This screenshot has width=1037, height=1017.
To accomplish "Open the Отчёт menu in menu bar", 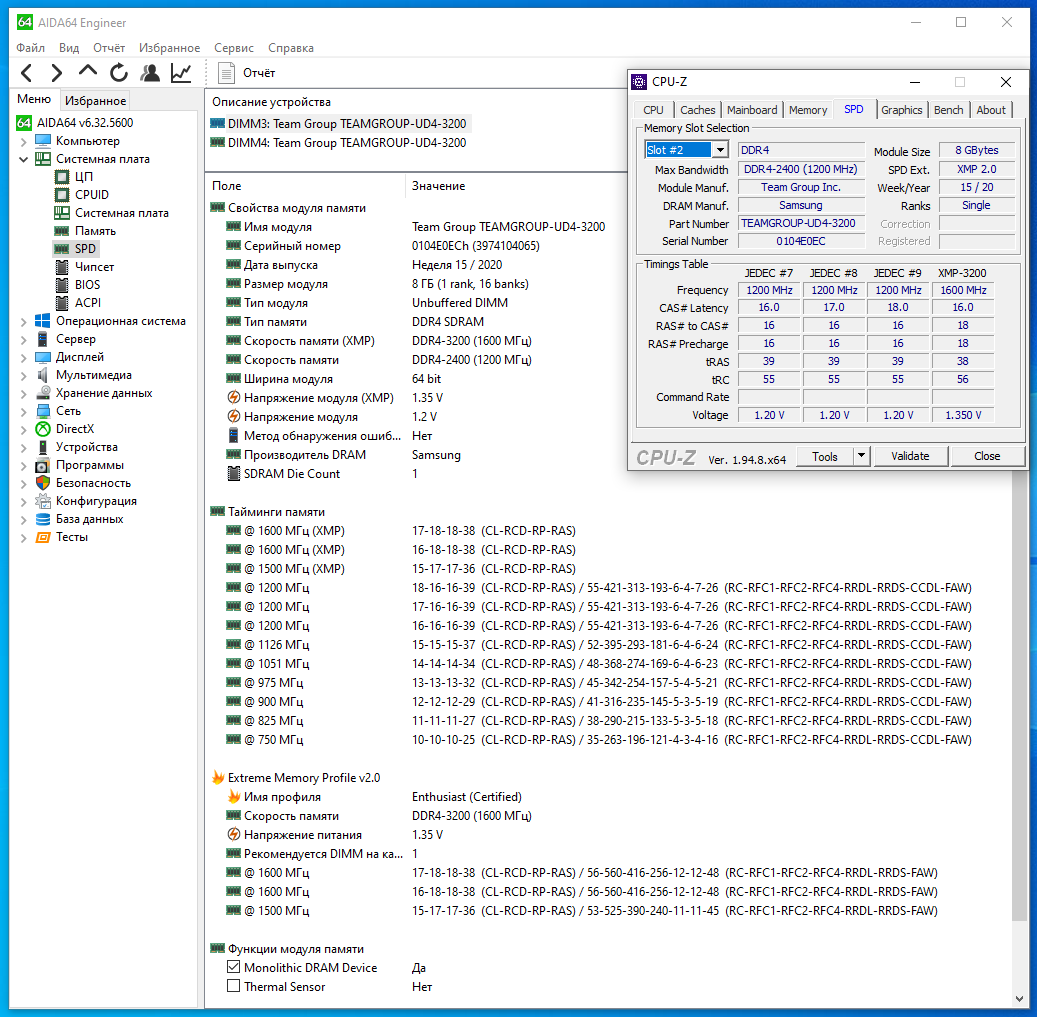I will click(x=109, y=48).
